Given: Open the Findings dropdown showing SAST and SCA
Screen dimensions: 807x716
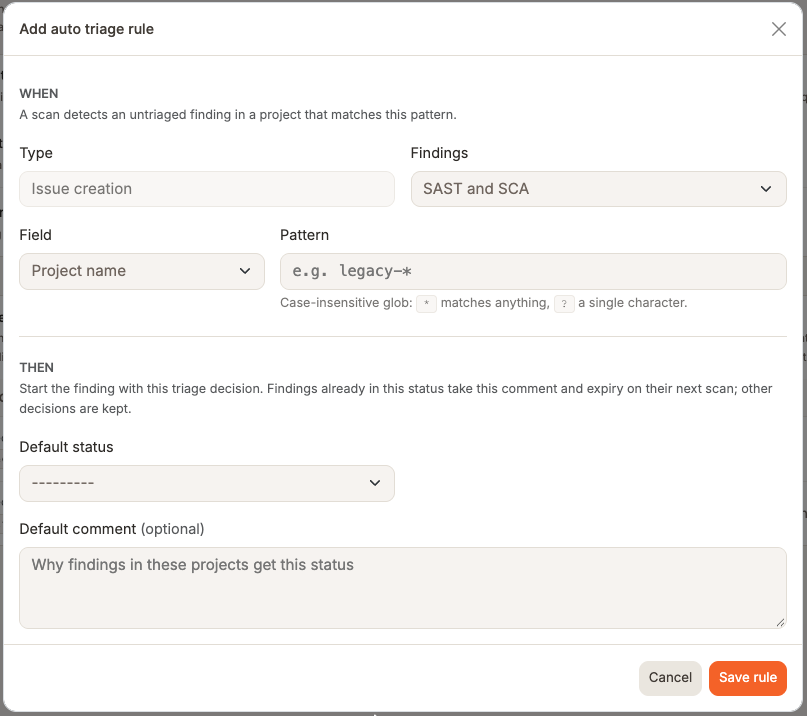Looking at the screenshot, I should (598, 189).
